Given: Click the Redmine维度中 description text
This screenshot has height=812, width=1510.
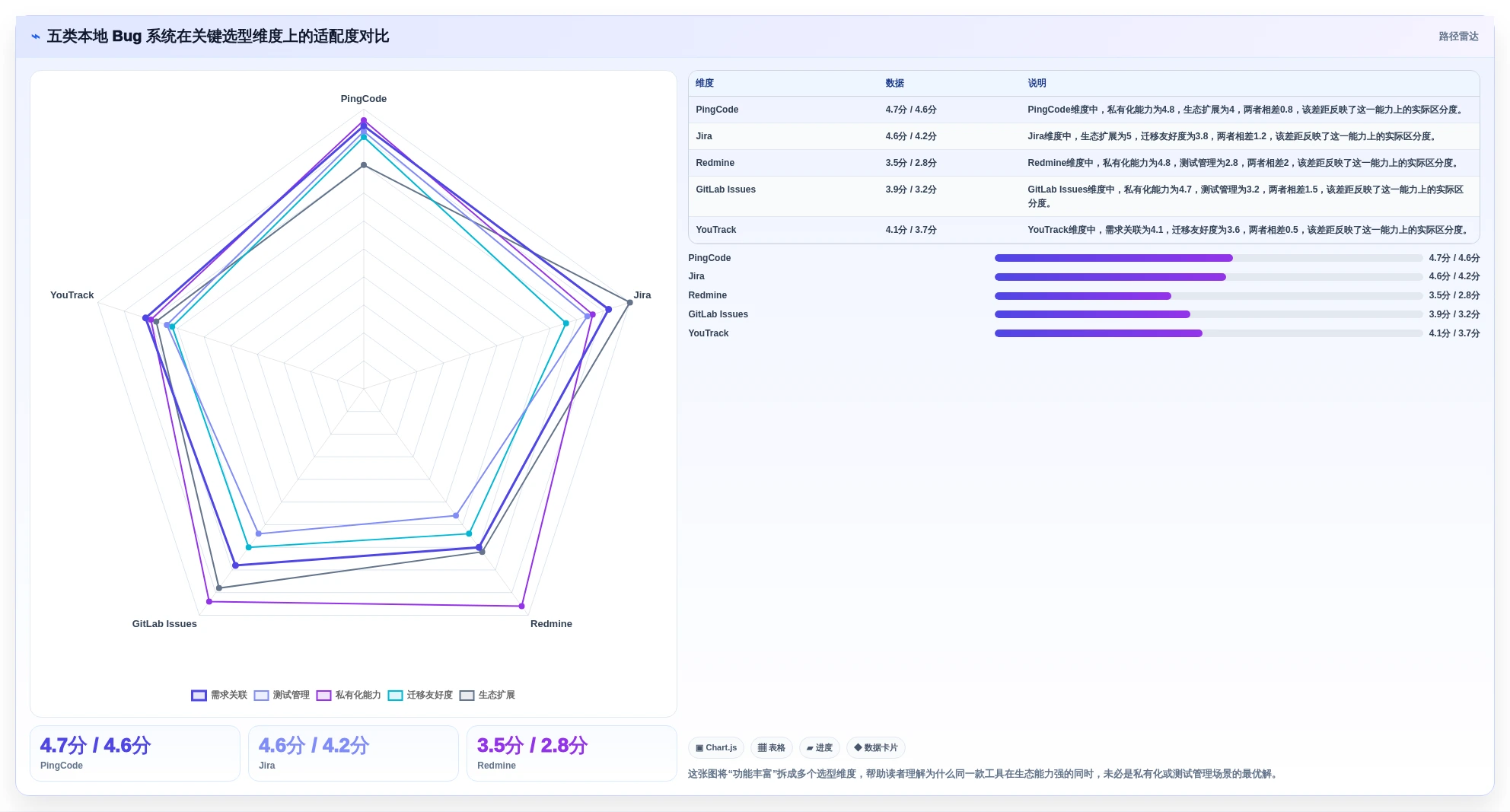Looking at the screenshot, I should [1244, 163].
